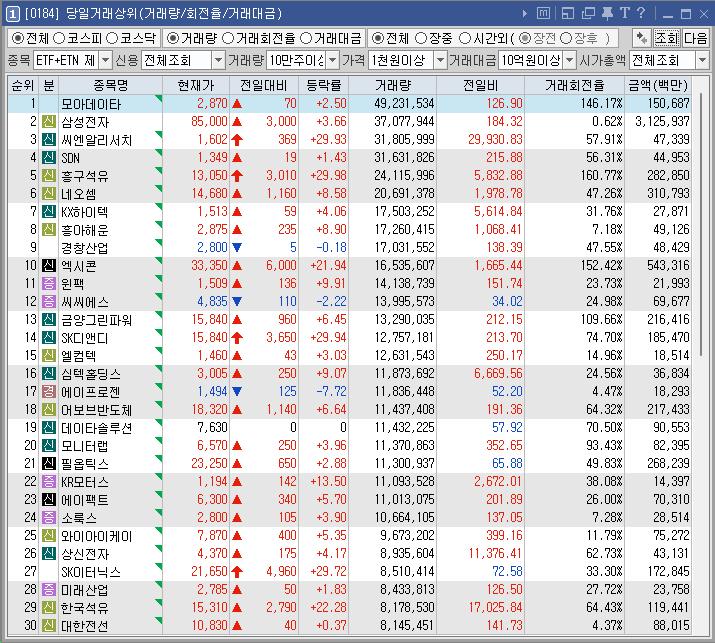Click the duplicate window icon in the title bar
The height and width of the screenshot is (643, 715).
tap(588, 13)
